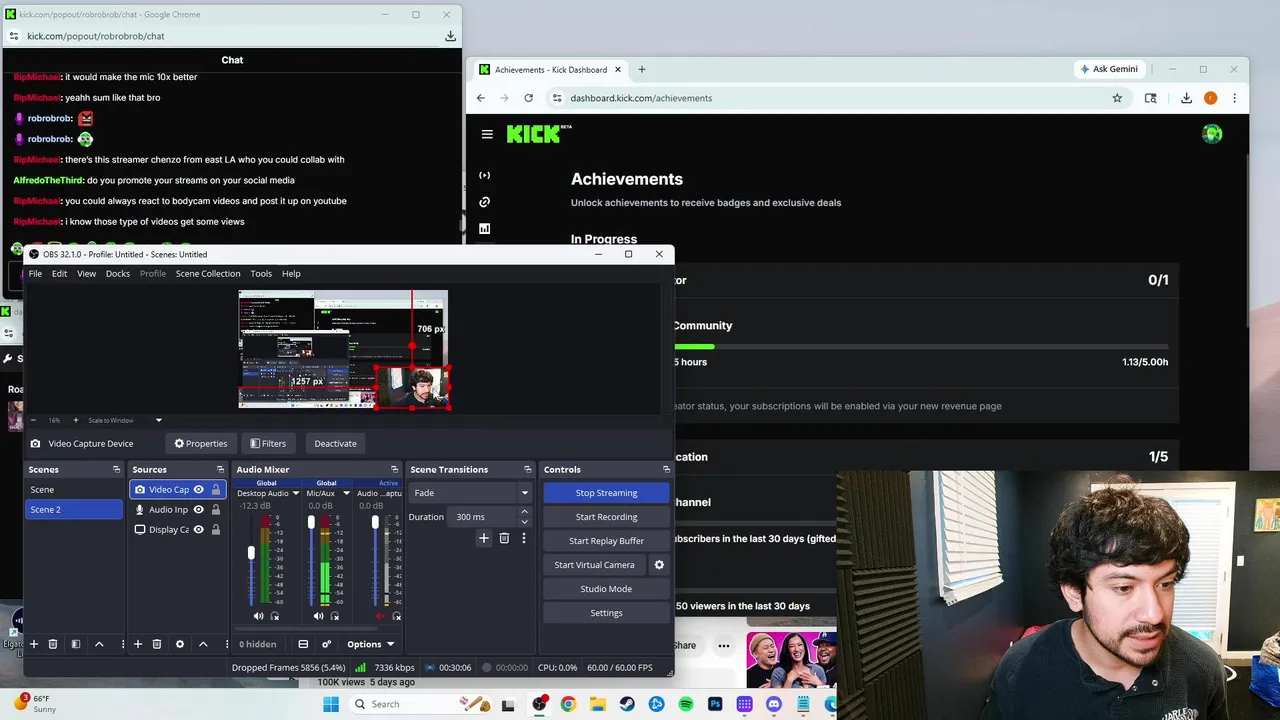Remove scene transition with trash icon
The width and height of the screenshot is (1280, 720).
[x=504, y=538]
